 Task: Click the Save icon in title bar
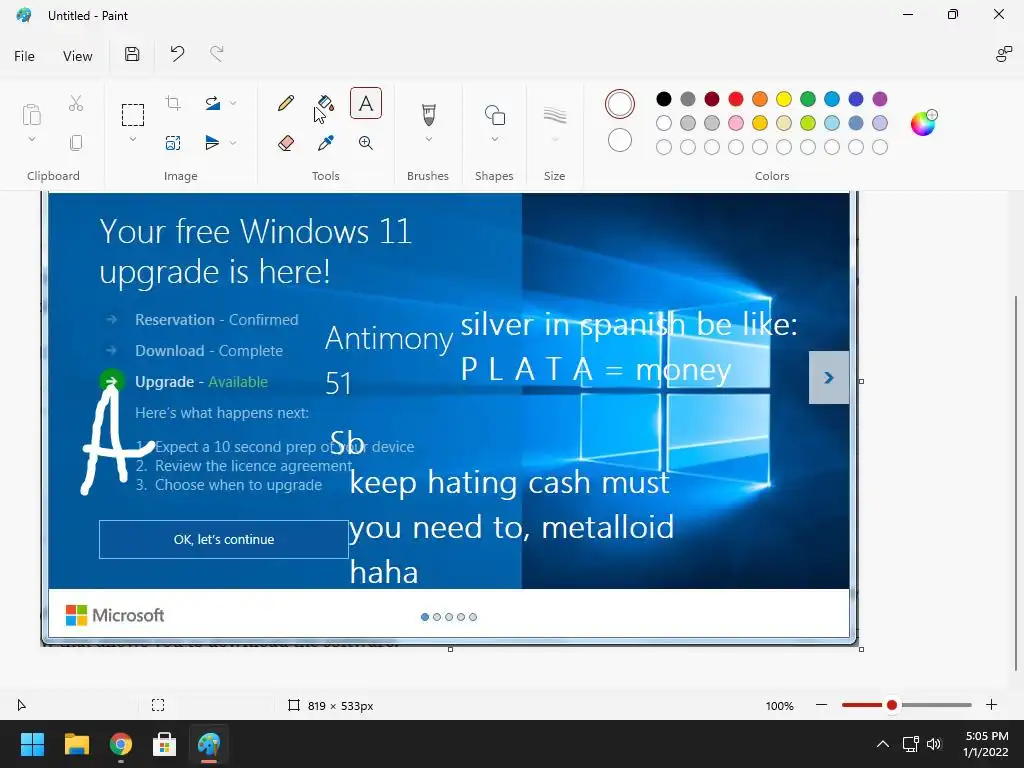[132, 54]
